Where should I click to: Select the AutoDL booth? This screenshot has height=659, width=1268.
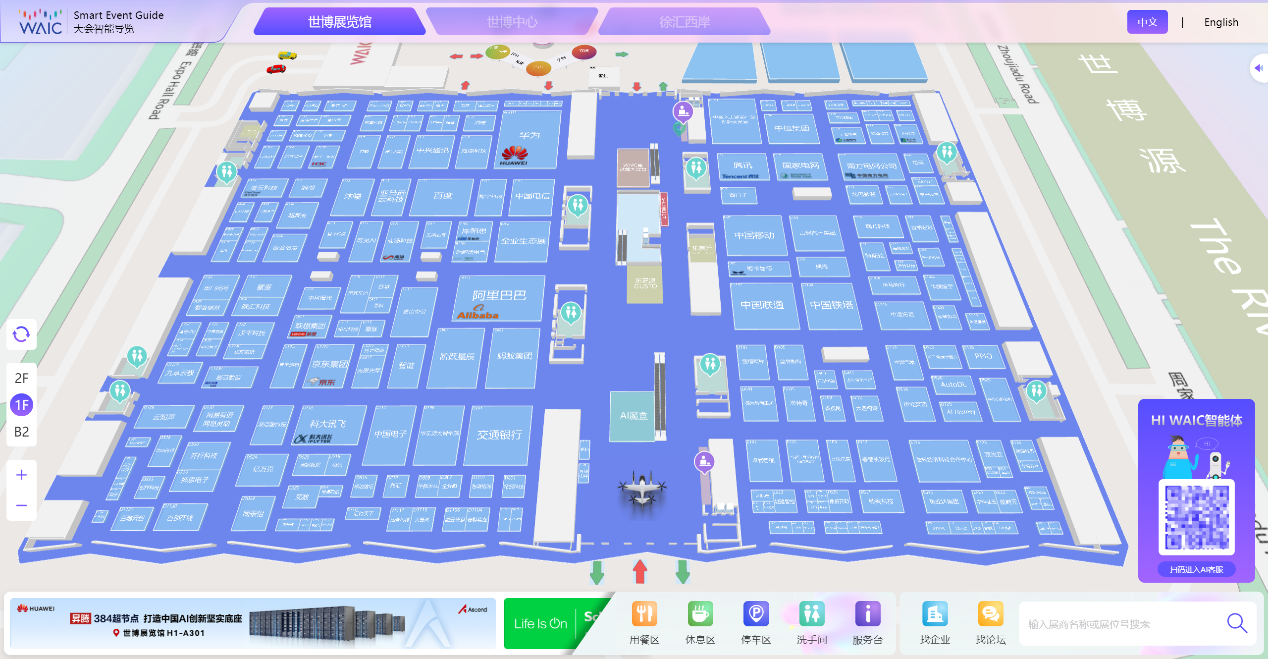tap(952, 383)
